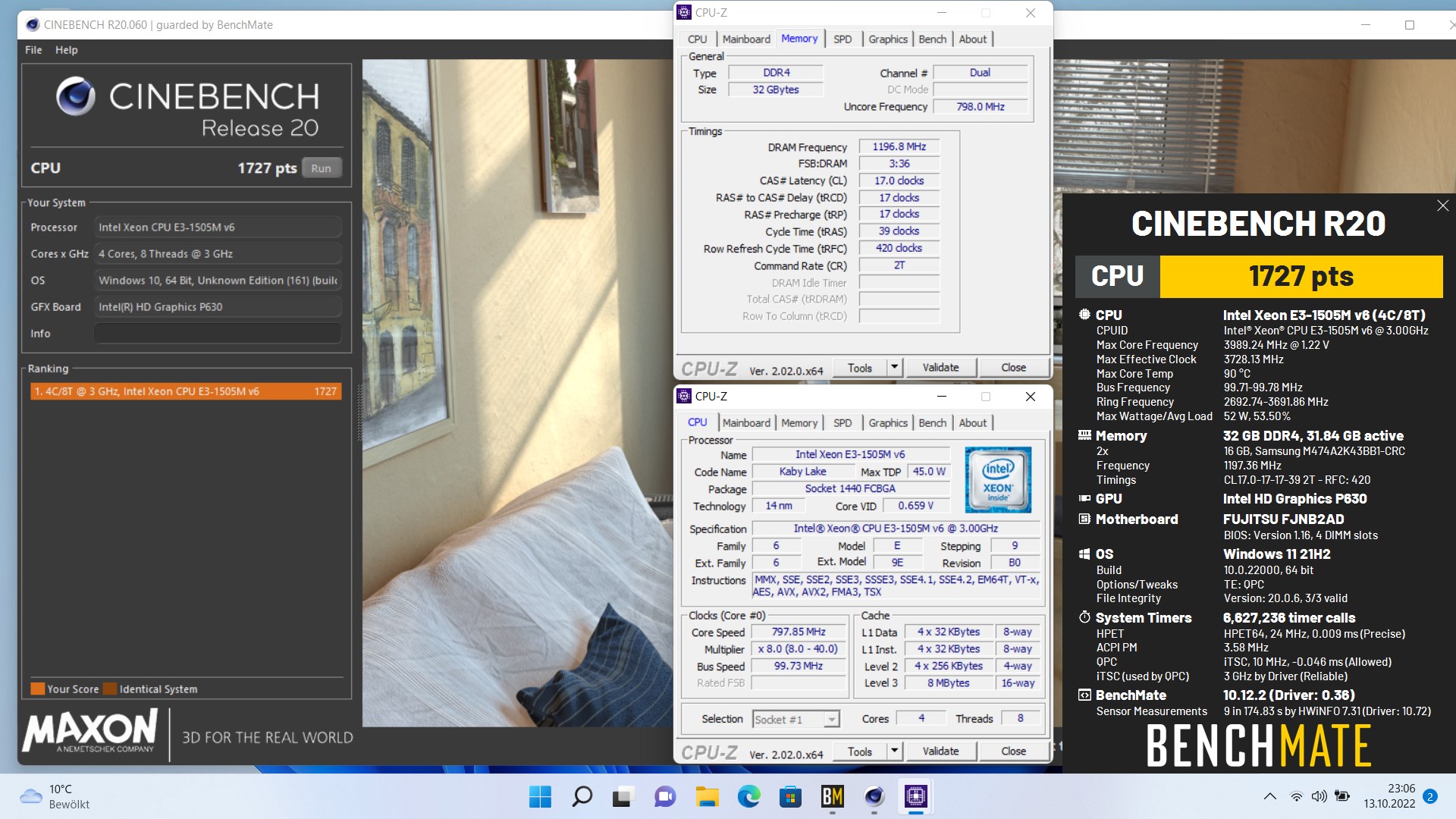Switch to Memory tab in lower CPU-Z
1456x819 pixels.
coord(799,423)
